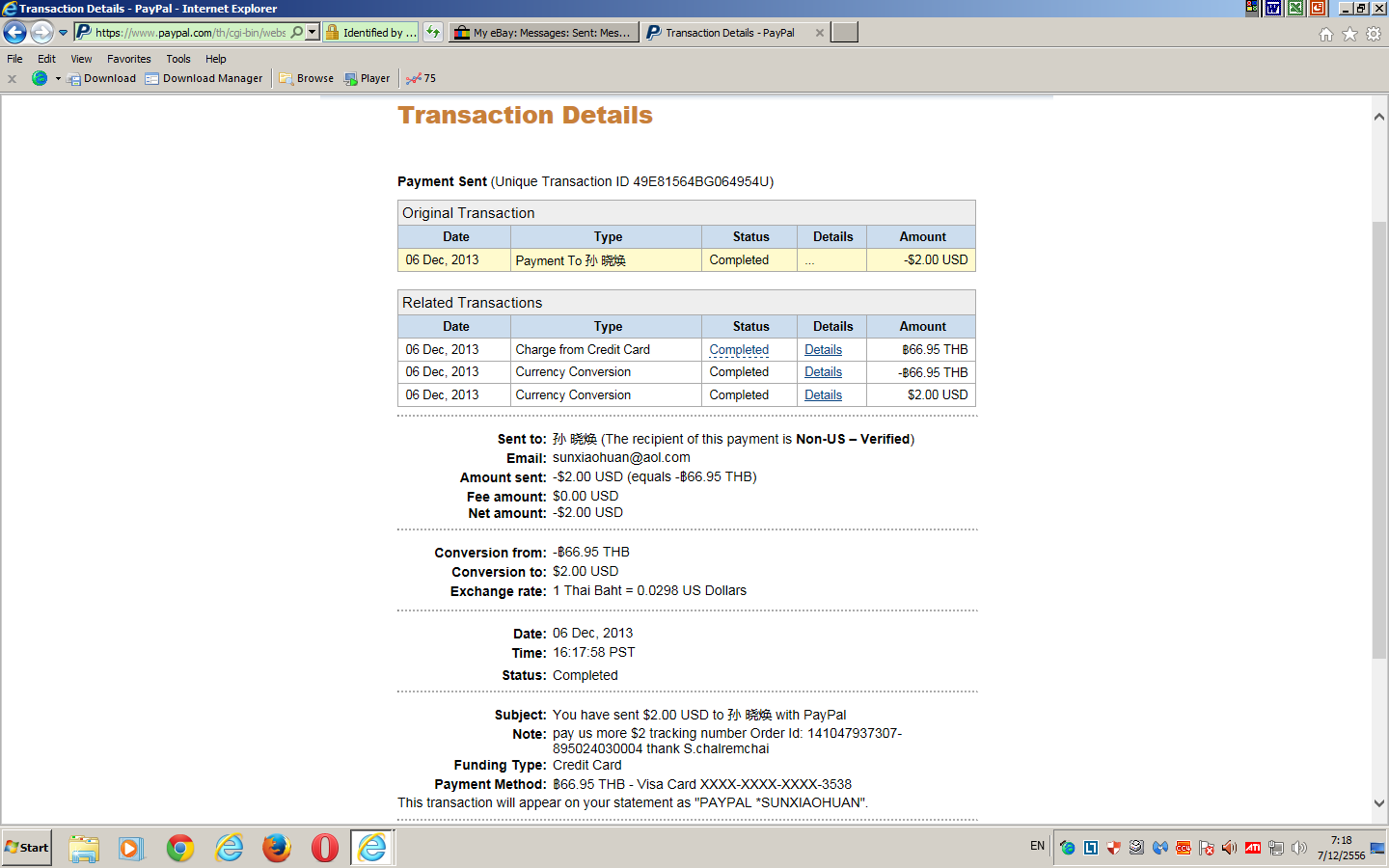1389x868 pixels.
Task: Click the Transaction Details heading
Action: coord(525,116)
